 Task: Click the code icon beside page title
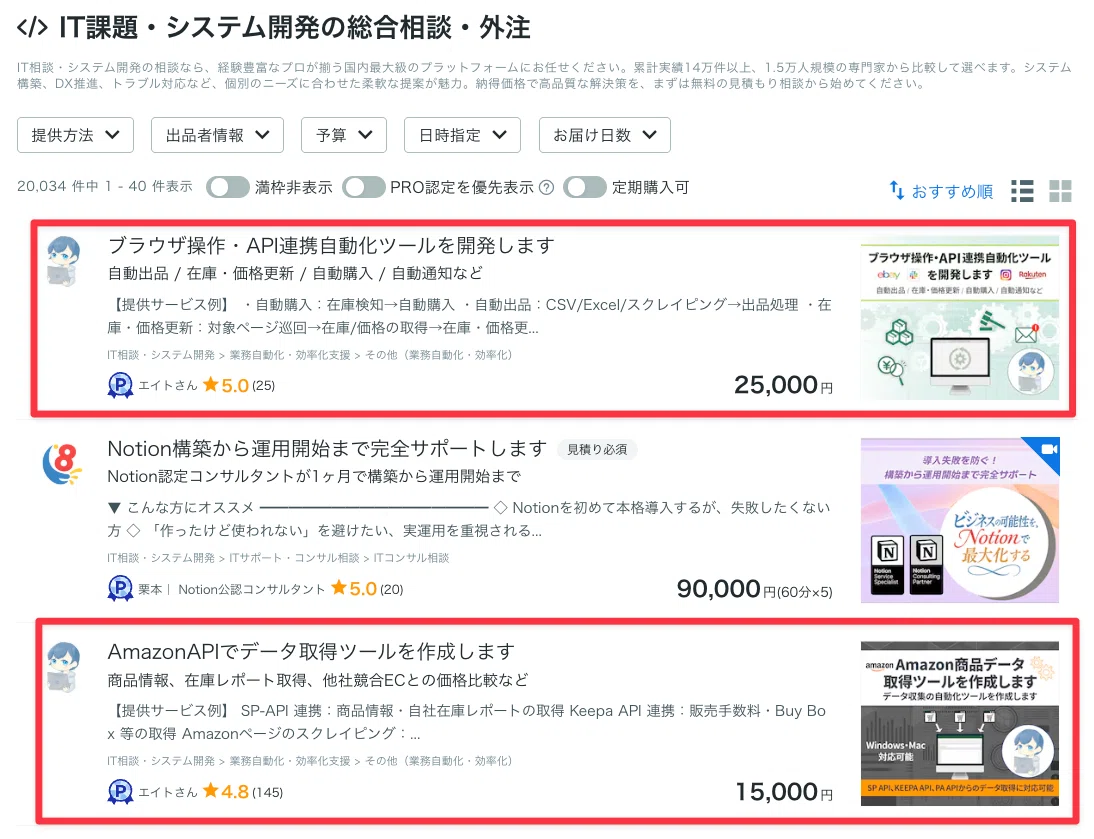tap(33, 27)
